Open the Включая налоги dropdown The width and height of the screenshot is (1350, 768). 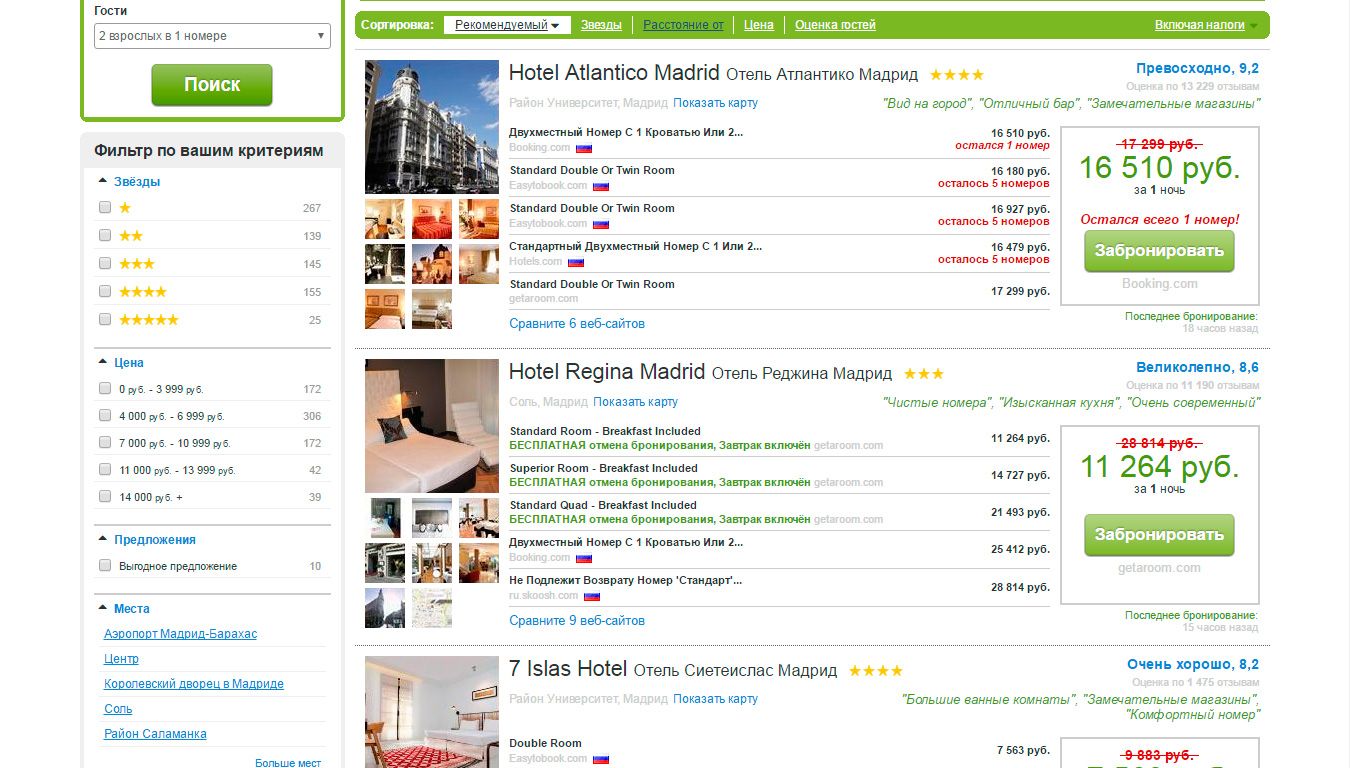pos(1207,25)
